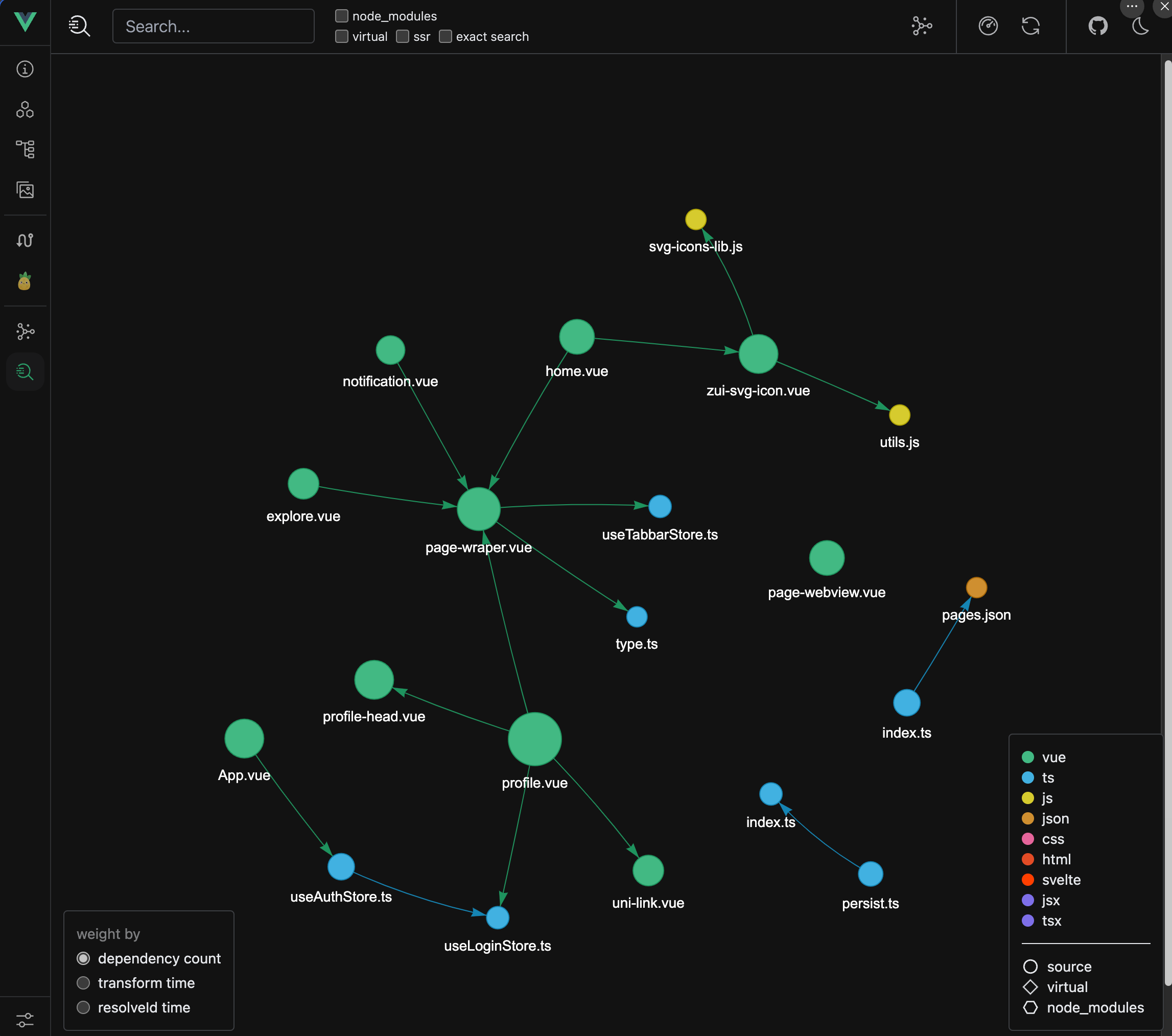1172x1036 pixels.
Task: Open the GitHub link icon
Action: (1097, 26)
